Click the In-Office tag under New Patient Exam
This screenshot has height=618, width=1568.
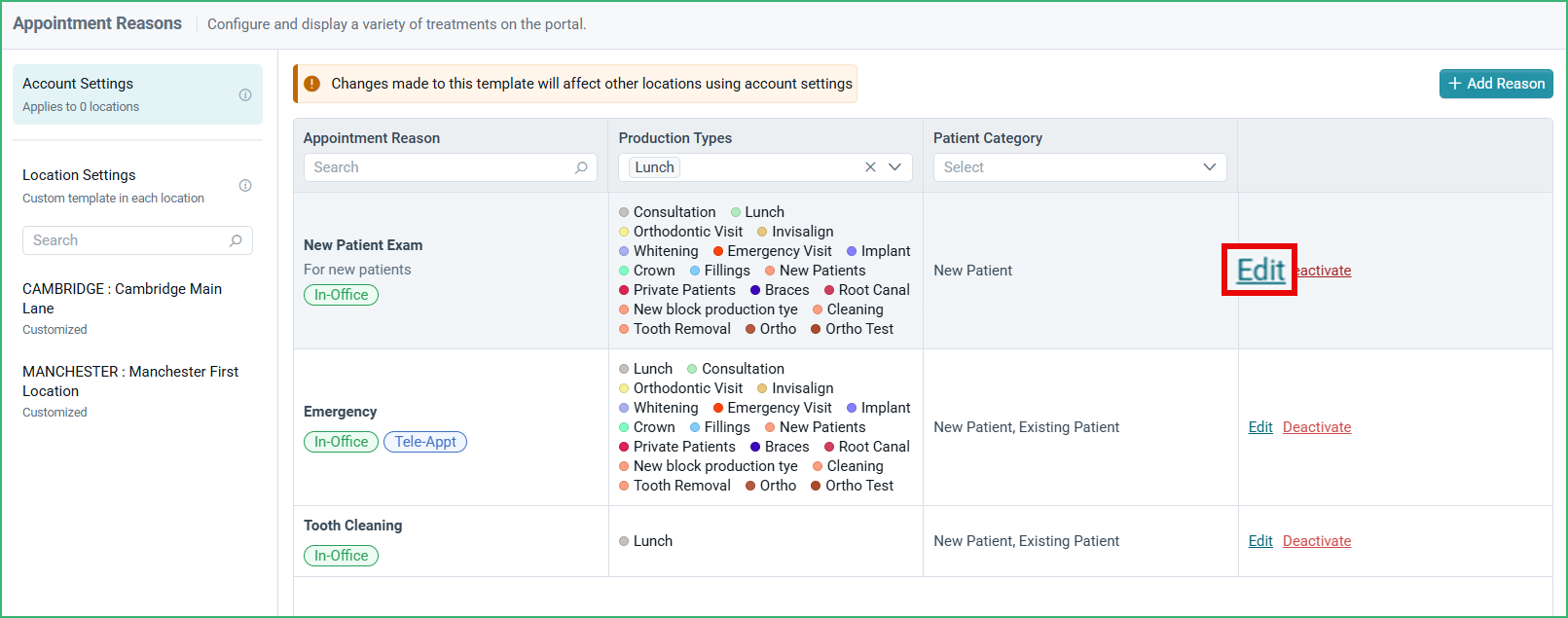pos(341,295)
